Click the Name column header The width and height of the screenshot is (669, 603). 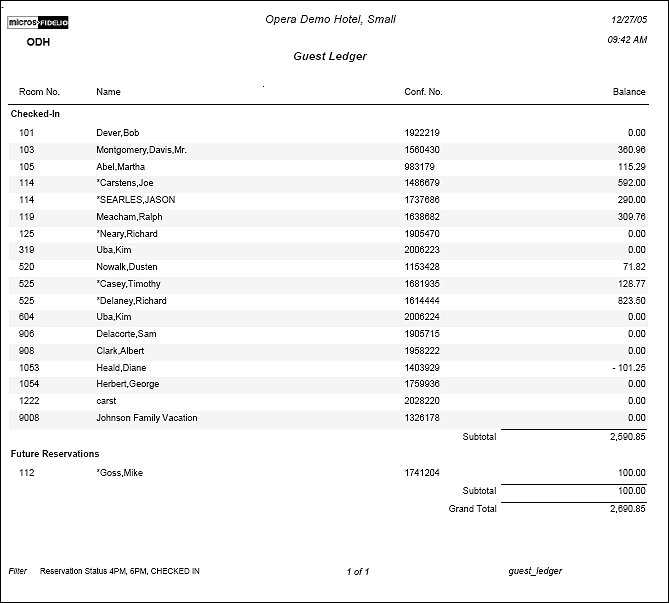coord(108,92)
